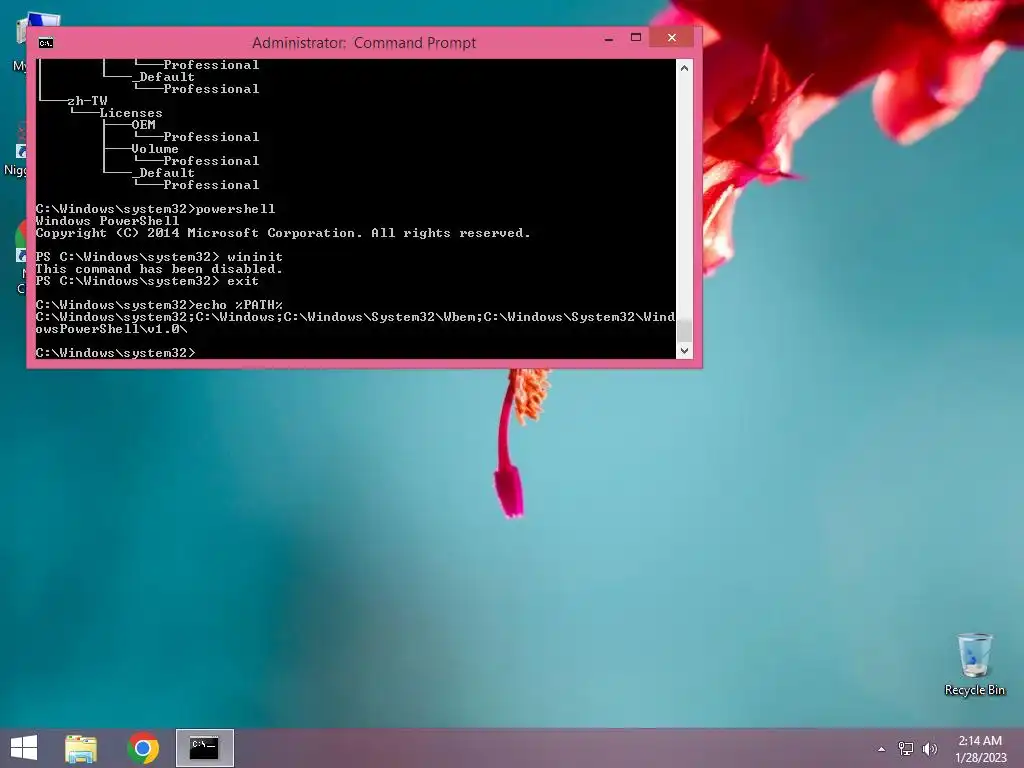Click the 'PS C:\Windows\system32> exit' line

pos(147,281)
